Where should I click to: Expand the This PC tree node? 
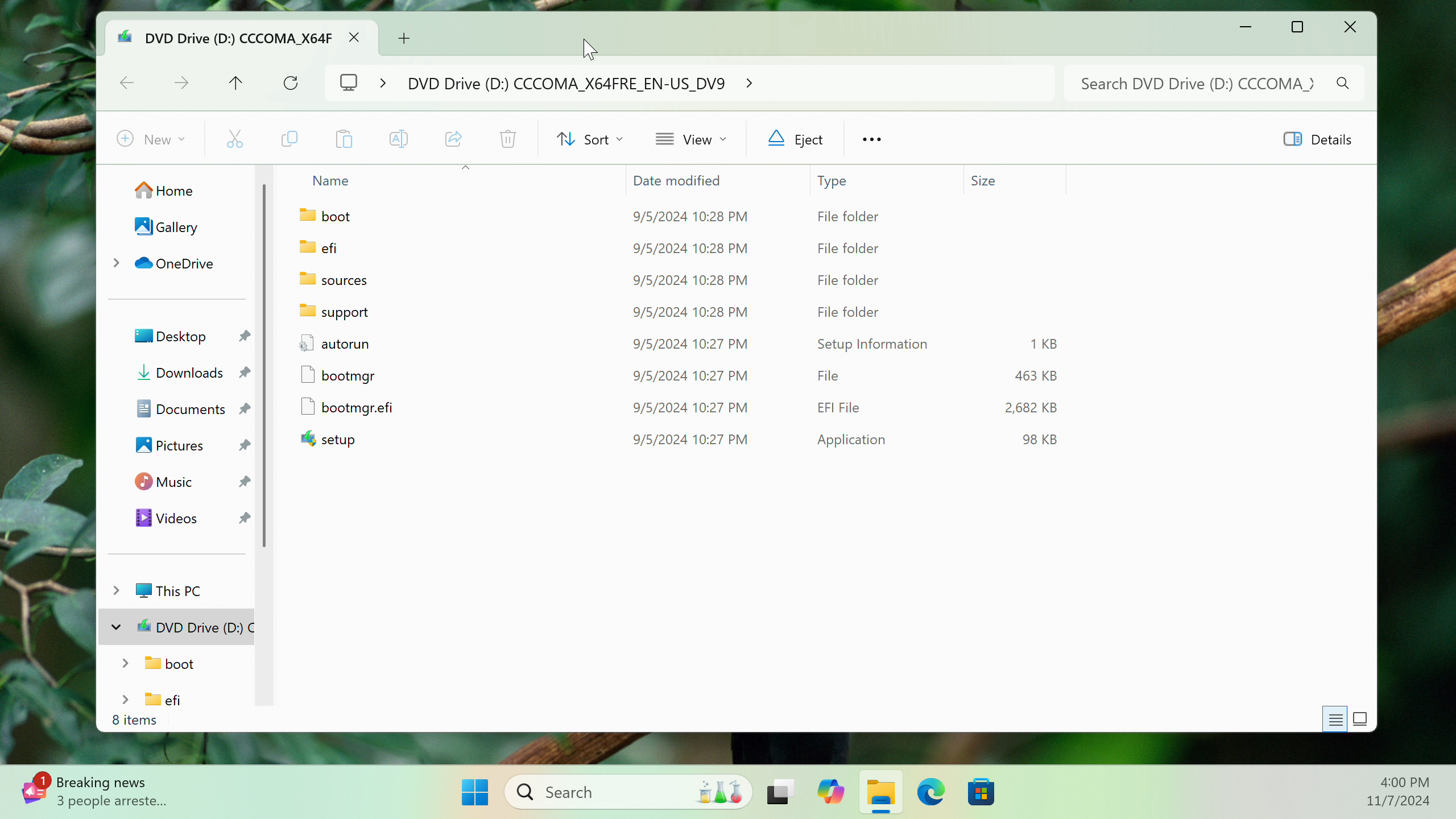click(x=116, y=590)
